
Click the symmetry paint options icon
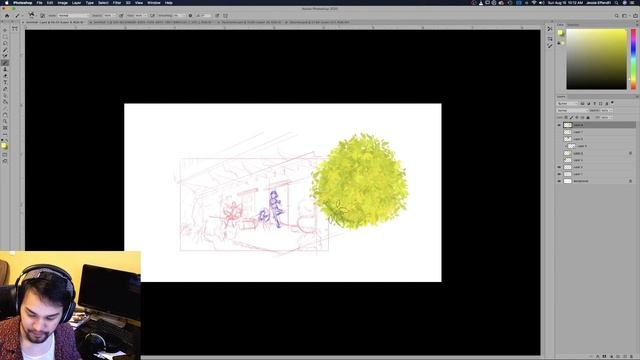pos(225,16)
